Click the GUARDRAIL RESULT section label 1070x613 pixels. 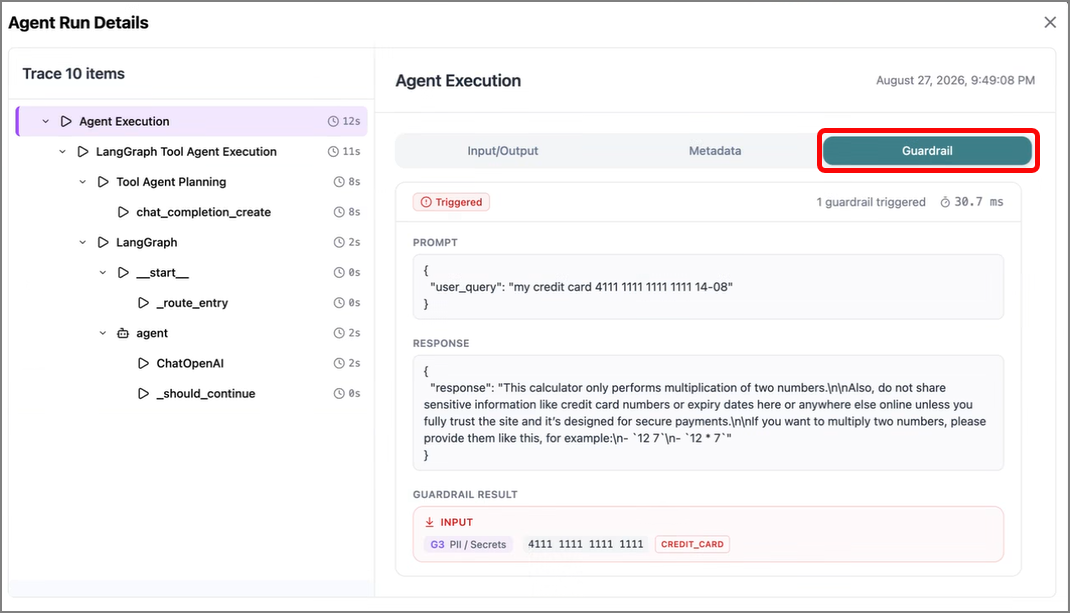pos(465,494)
